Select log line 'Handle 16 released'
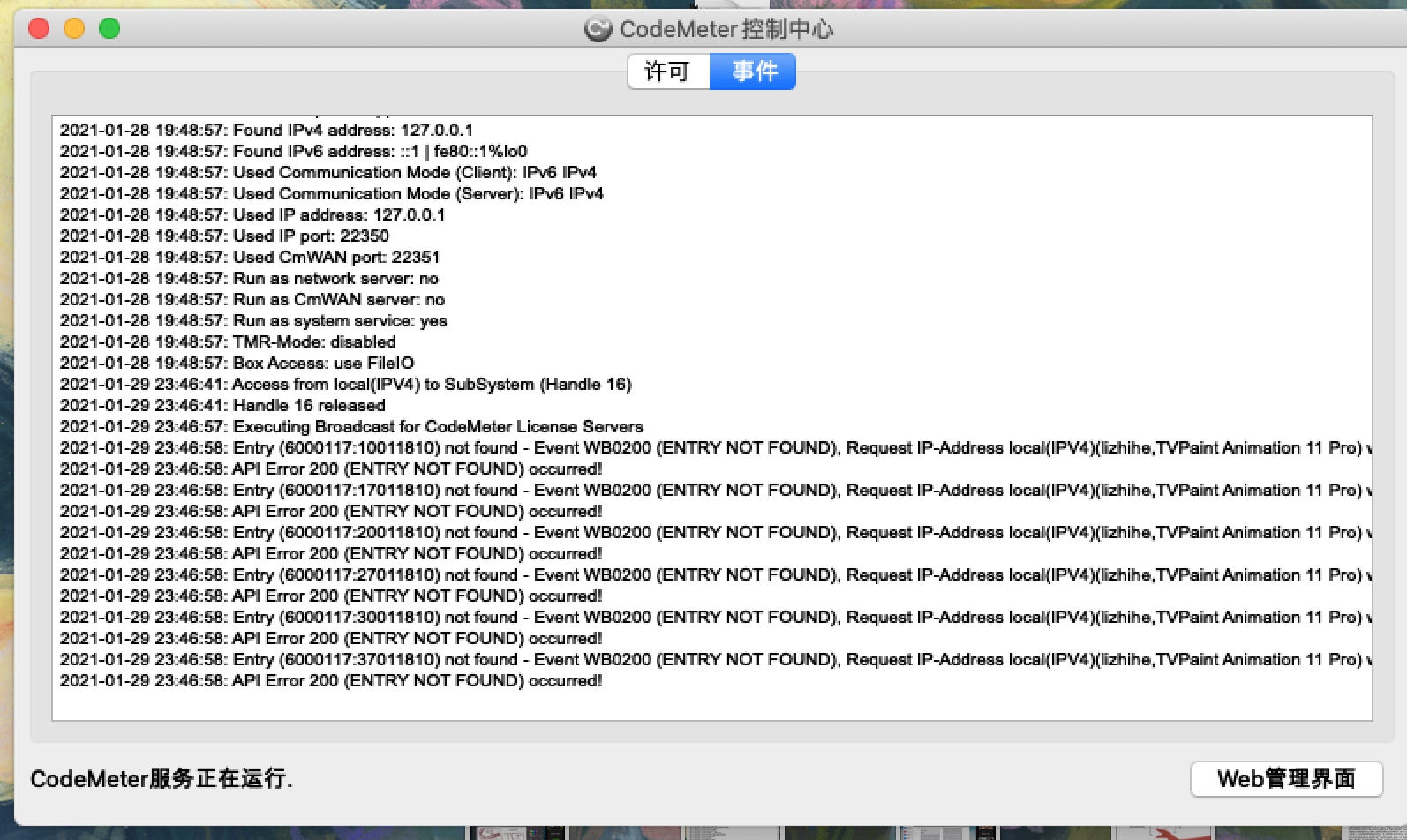This screenshot has height=840, width=1407. point(222,405)
